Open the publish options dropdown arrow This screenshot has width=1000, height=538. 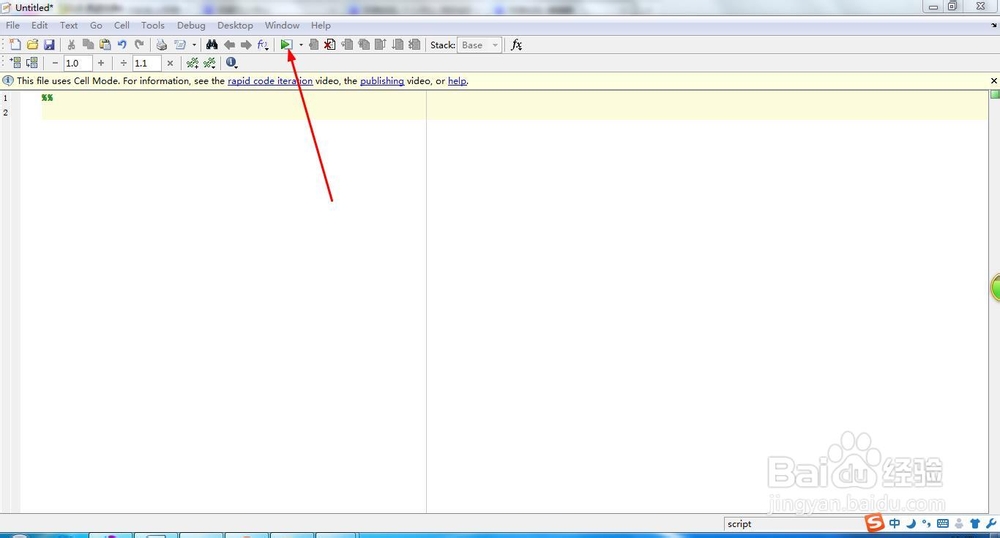point(195,45)
